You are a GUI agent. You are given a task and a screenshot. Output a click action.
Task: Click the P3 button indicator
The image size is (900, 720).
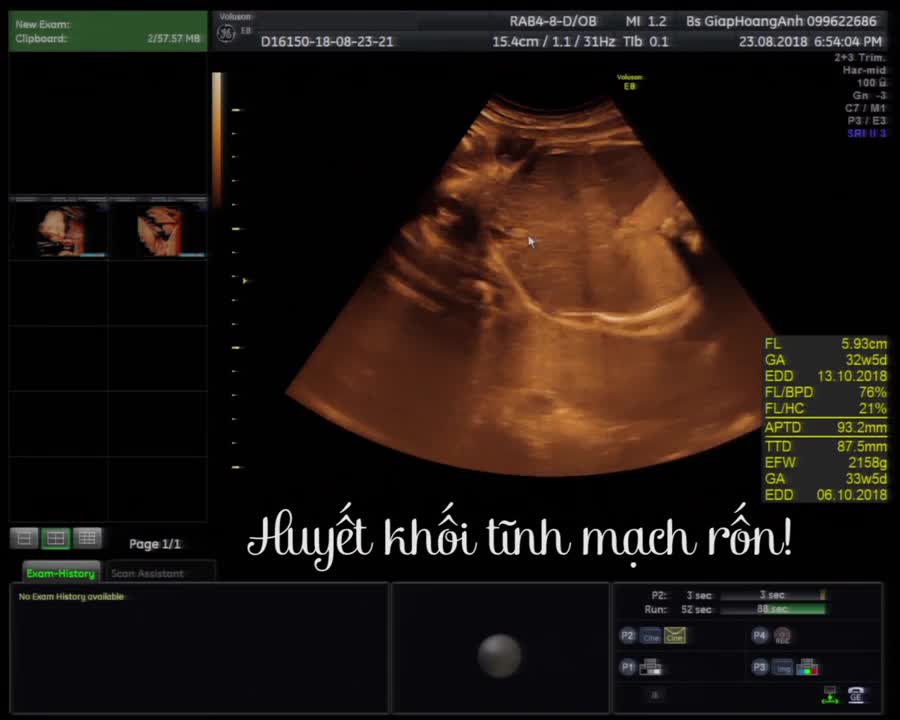[759, 667]
